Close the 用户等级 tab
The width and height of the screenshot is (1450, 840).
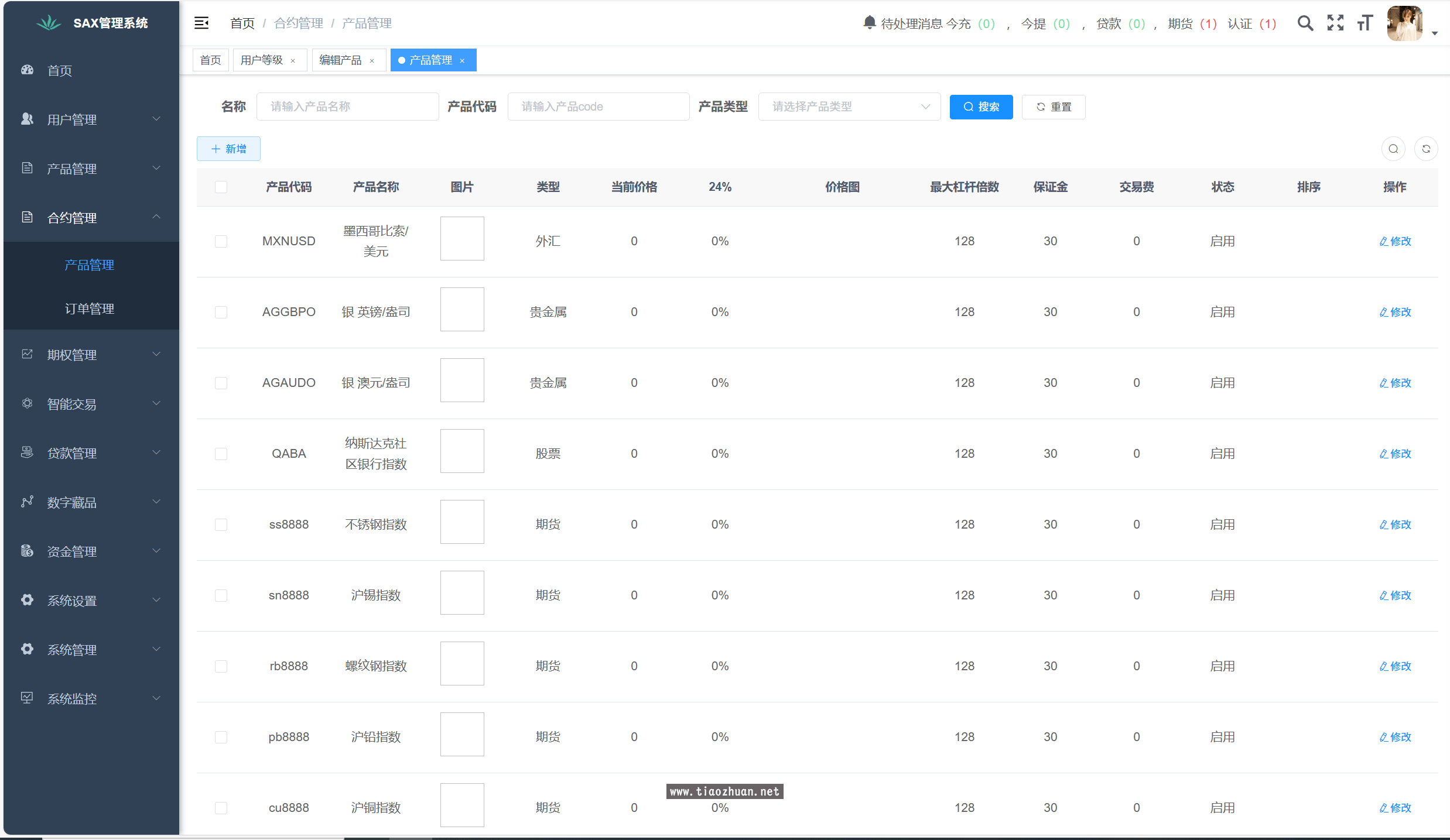[x=293, y=61]
